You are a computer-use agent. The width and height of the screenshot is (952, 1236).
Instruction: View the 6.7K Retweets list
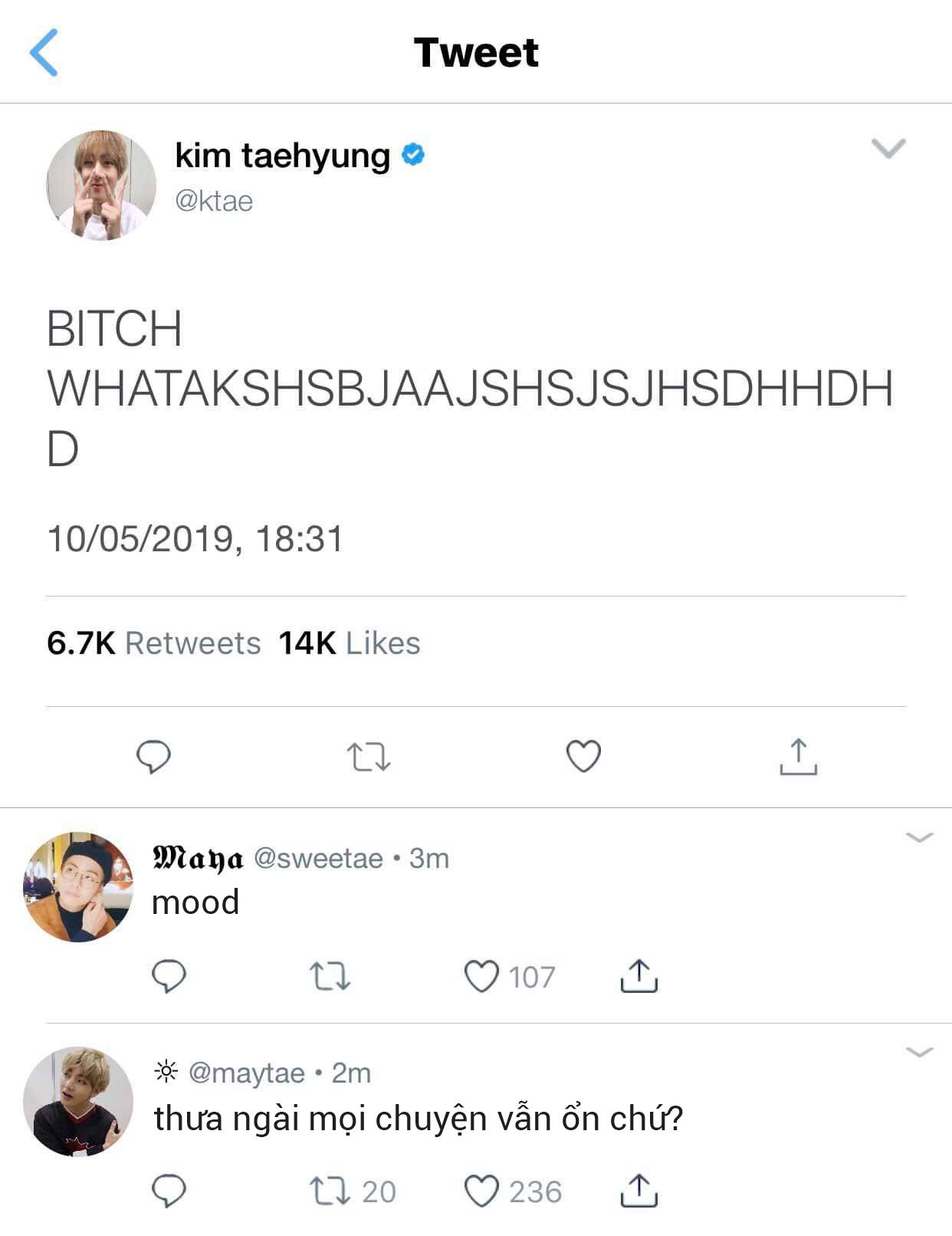[x=154, y=643]
